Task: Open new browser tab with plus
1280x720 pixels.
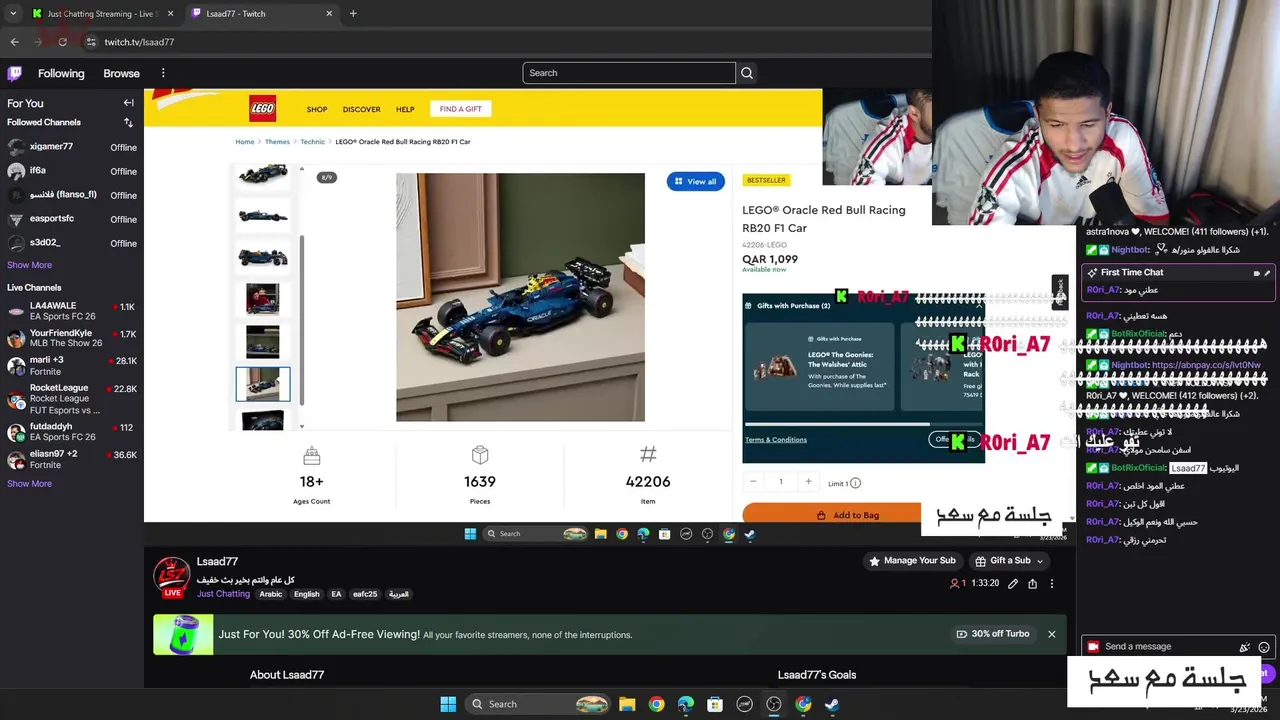Action: tap(353, 14)
